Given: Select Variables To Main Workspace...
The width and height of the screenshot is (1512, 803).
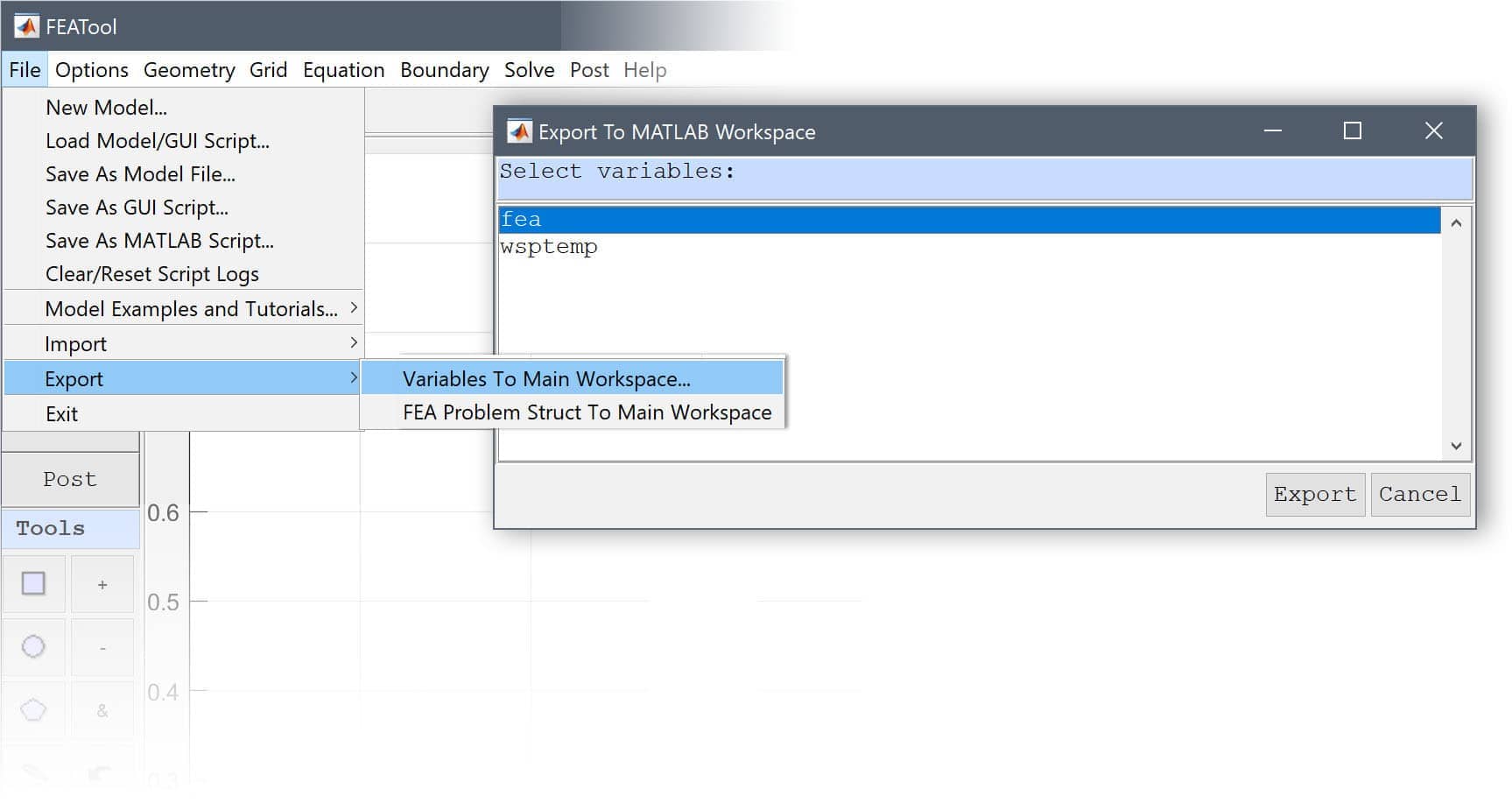Looking at the screenshot, I should click(x=573, y=379).
